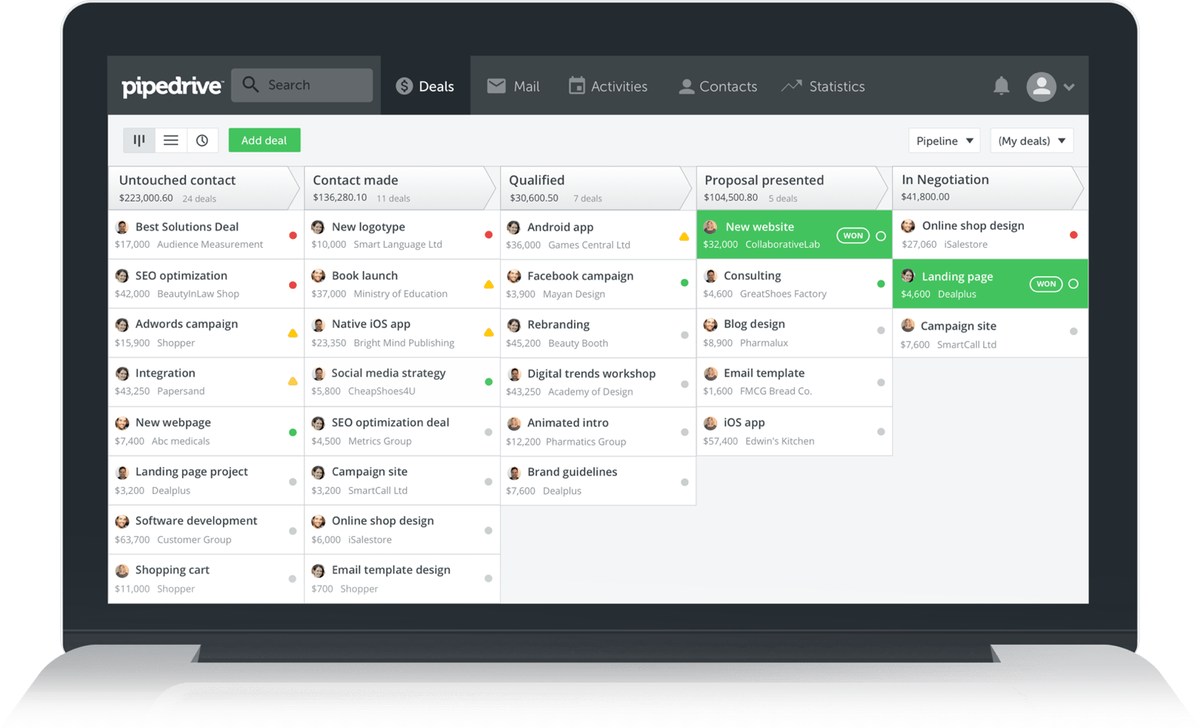Image resolution: width=1200 pixels, height=728 pixels.
Task: Open the Statistics tab
Action: point(823,86)
